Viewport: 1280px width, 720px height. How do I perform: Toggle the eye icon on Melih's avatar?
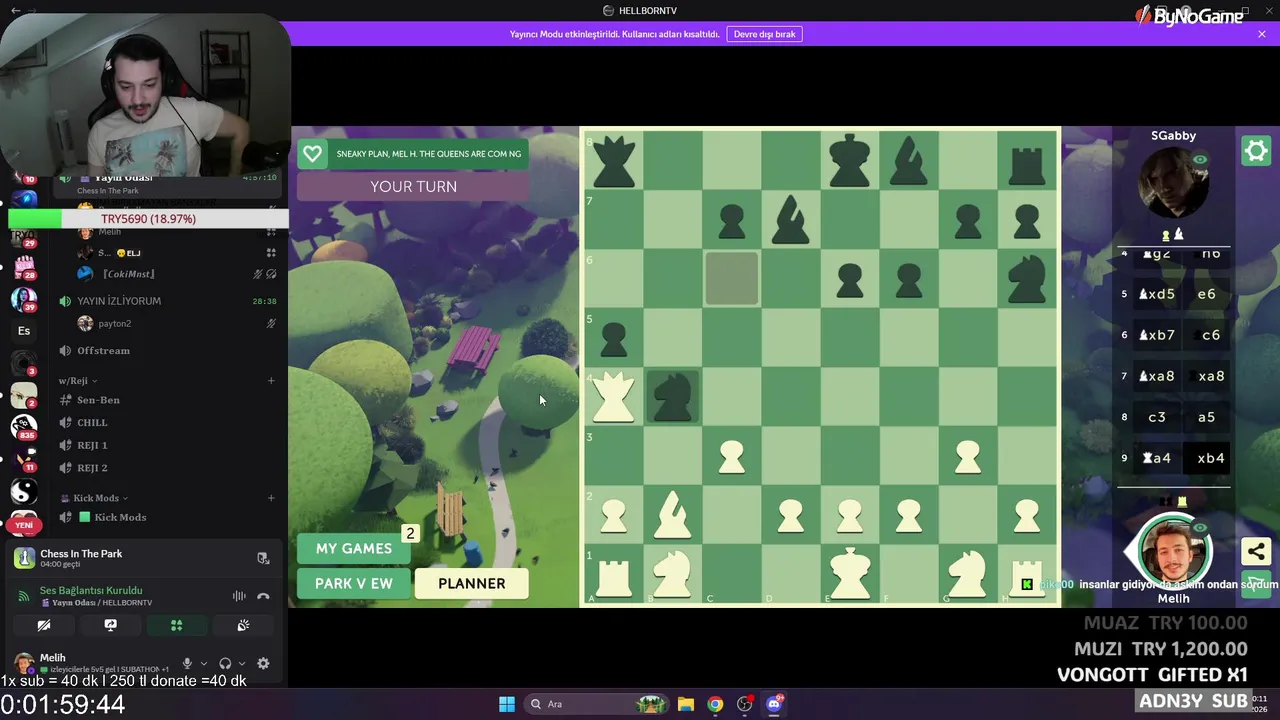coord(1200,528)
